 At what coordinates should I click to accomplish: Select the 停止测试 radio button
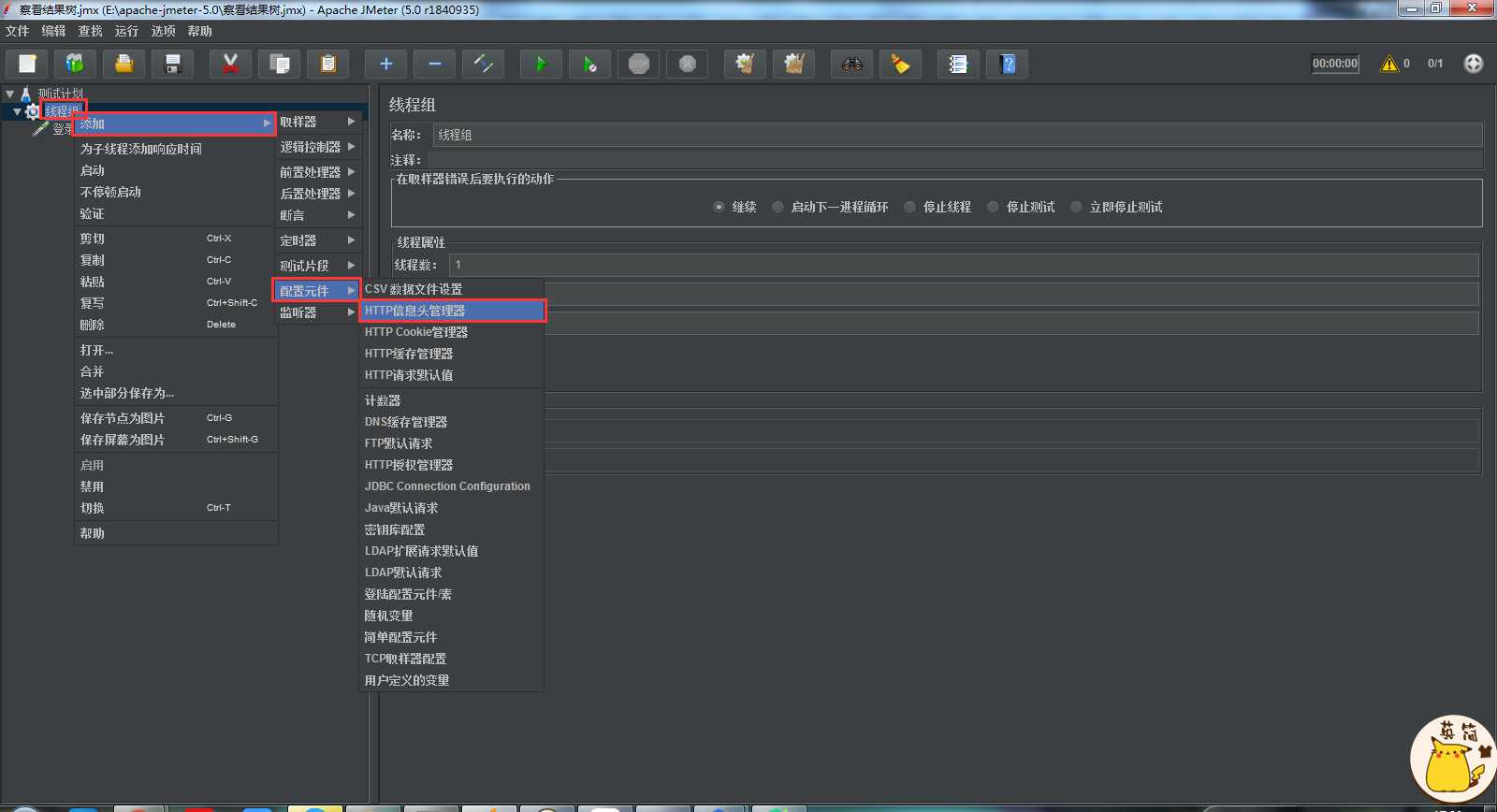coord(993,207)
